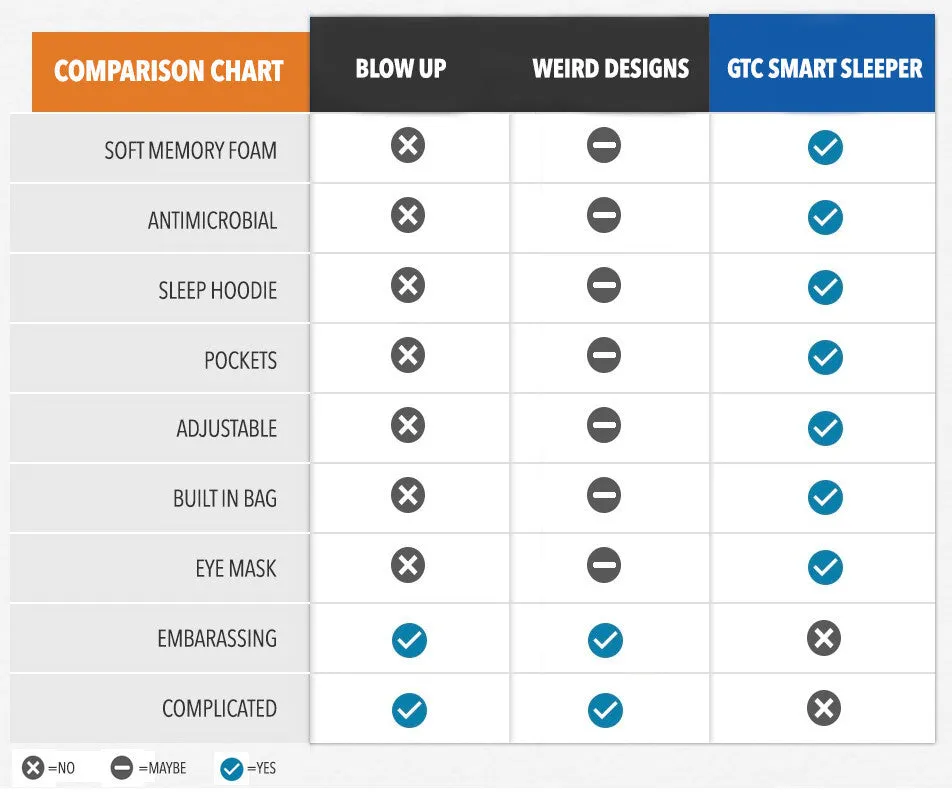Select the Weird Designs column header
Viewport: 952px width, 802px height.
pyautogui.click(x=610, y=69)
